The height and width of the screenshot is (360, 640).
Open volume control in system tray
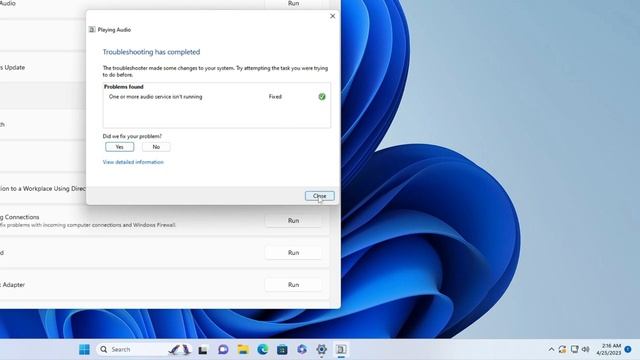click(586, 349)
